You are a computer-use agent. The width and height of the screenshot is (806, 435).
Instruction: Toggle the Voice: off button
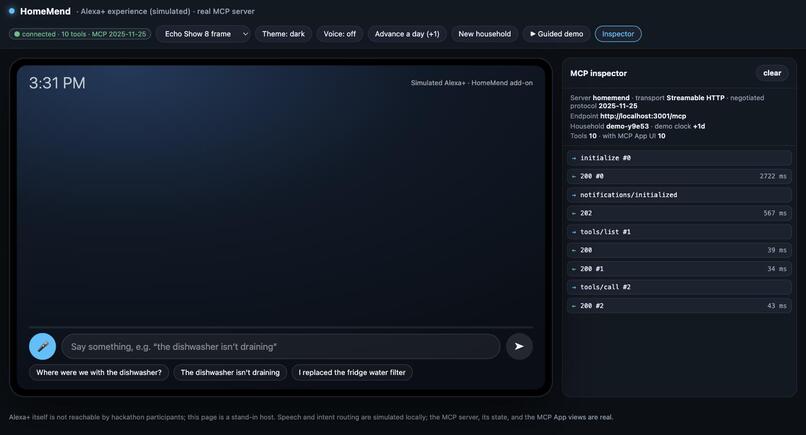pyautogui.click(x=339, y=34)
